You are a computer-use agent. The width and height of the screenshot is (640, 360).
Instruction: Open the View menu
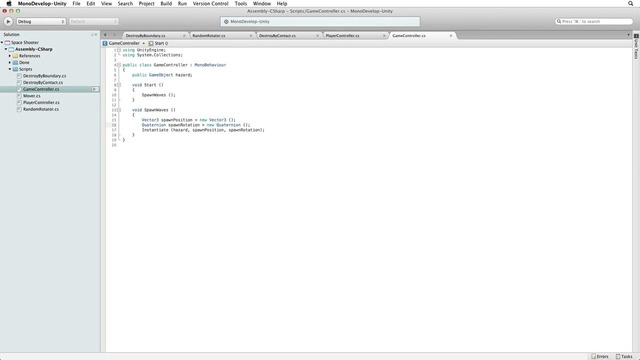coord(106,3)
